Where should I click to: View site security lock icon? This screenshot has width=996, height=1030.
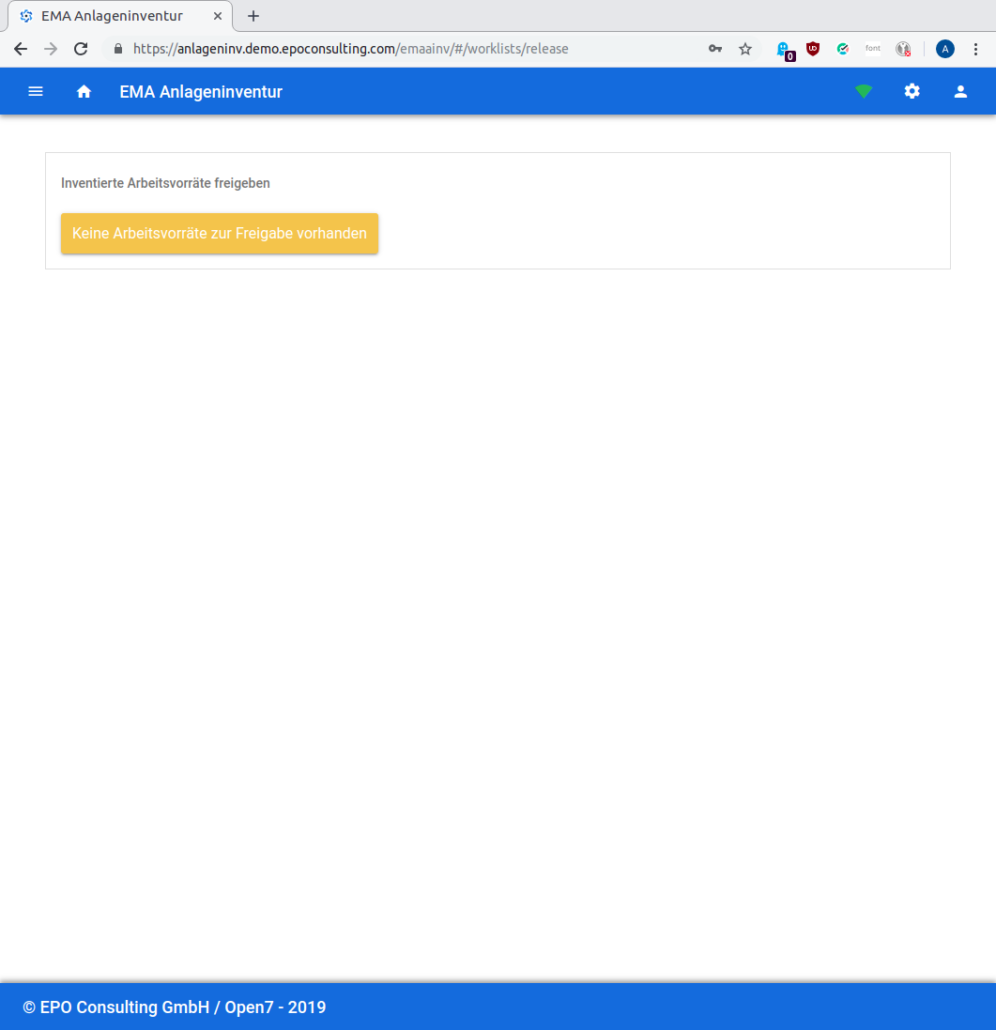[118, 49]
